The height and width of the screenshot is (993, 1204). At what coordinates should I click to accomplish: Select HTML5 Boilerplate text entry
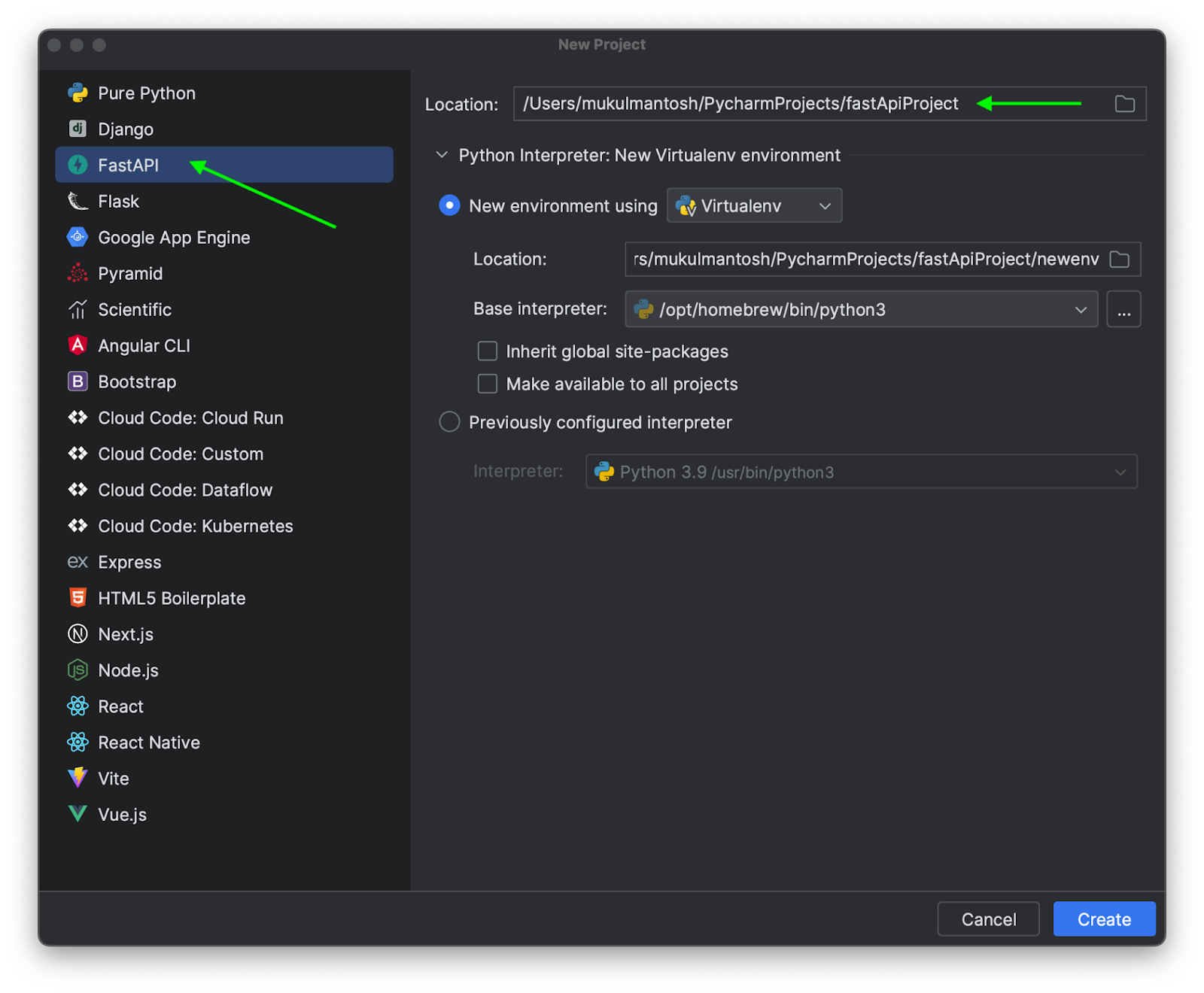click(x=172, y=598)
